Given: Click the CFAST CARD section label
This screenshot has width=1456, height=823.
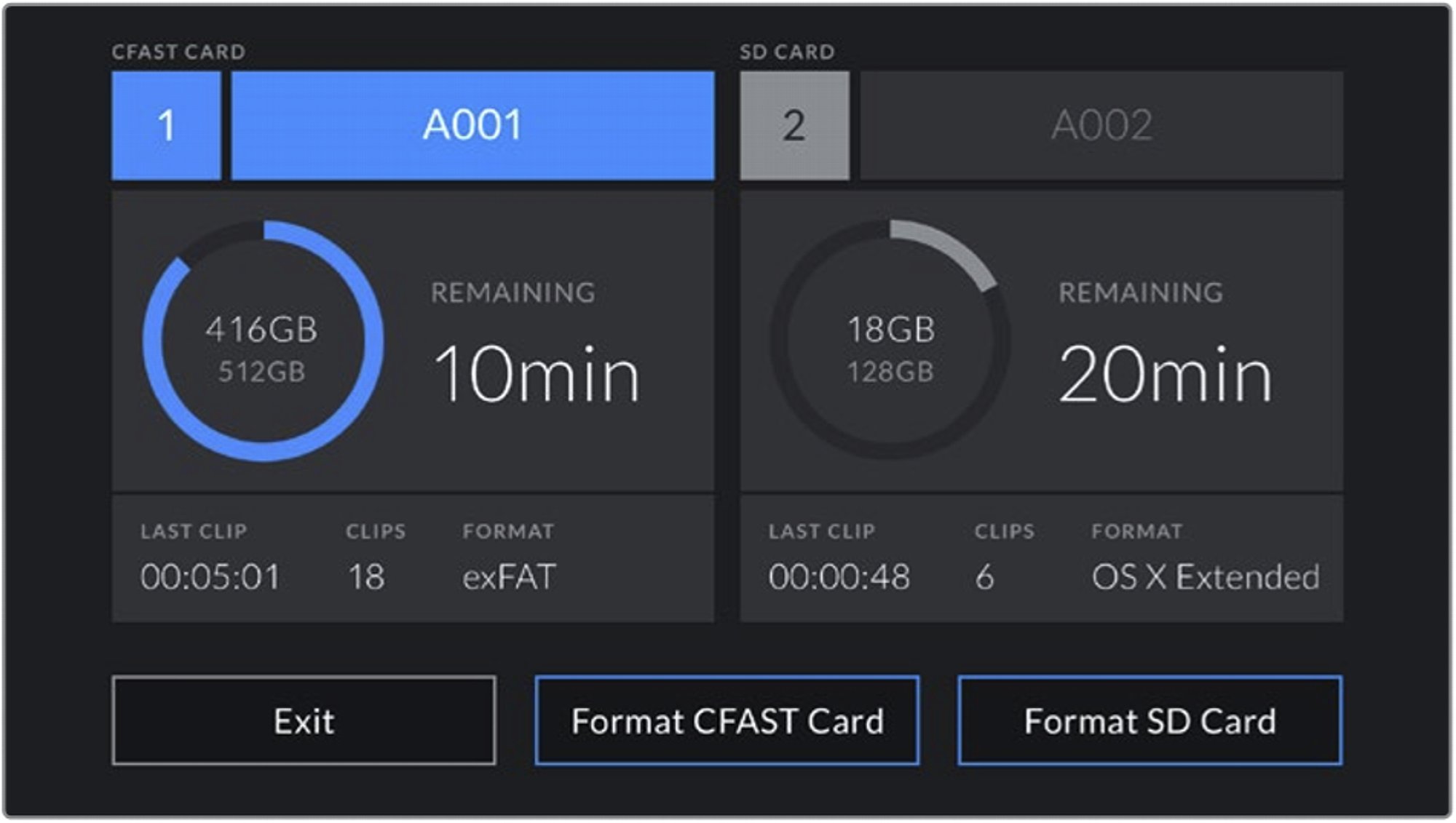Looking at the screenshot, I should click(178, 52).
